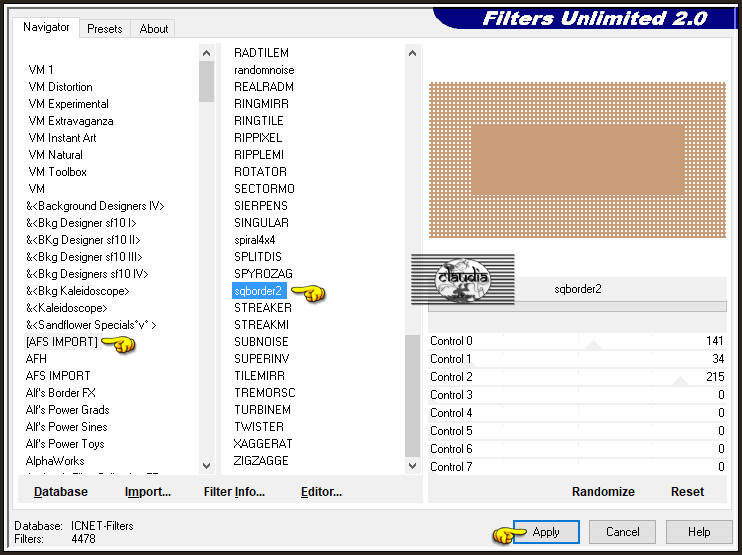
Task: Open the About tab
Action: pos(153,28)
